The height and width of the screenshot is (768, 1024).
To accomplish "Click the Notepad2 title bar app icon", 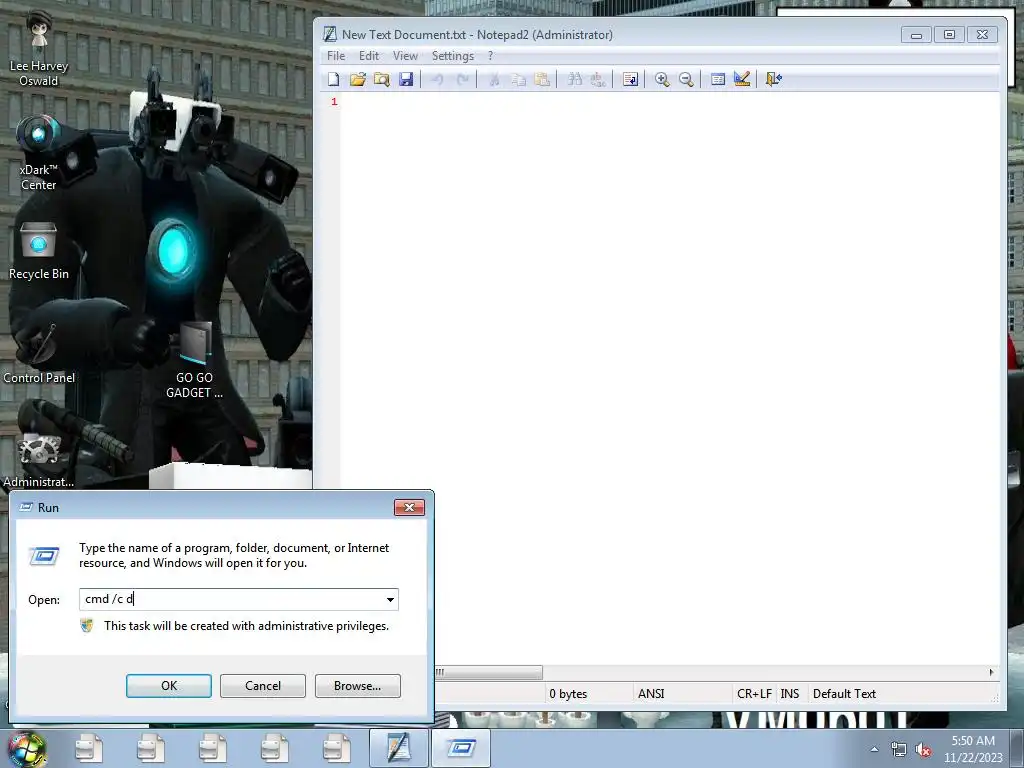I will (330, 35).
